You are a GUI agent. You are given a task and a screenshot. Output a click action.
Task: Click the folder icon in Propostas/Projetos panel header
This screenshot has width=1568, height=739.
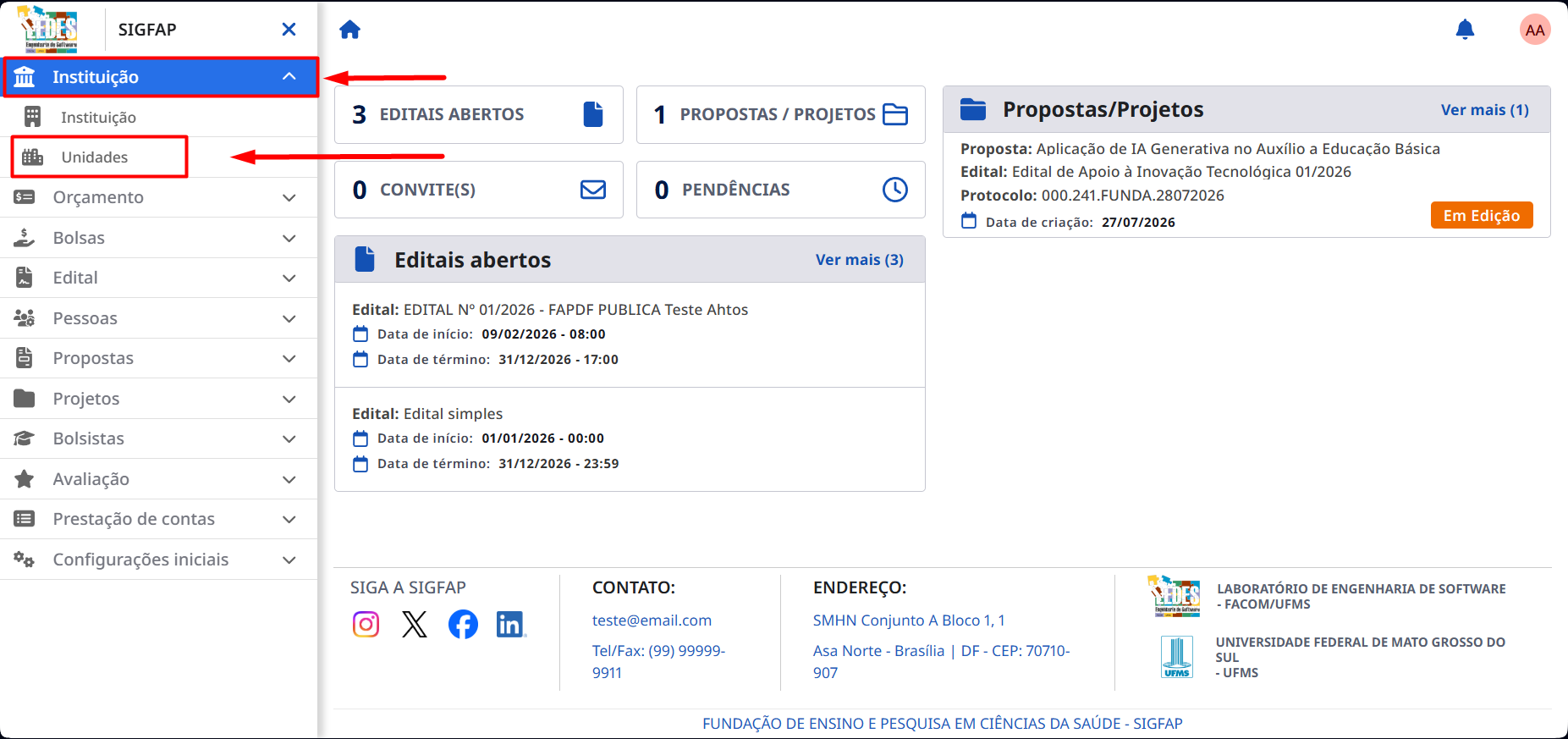click(973, 109)
